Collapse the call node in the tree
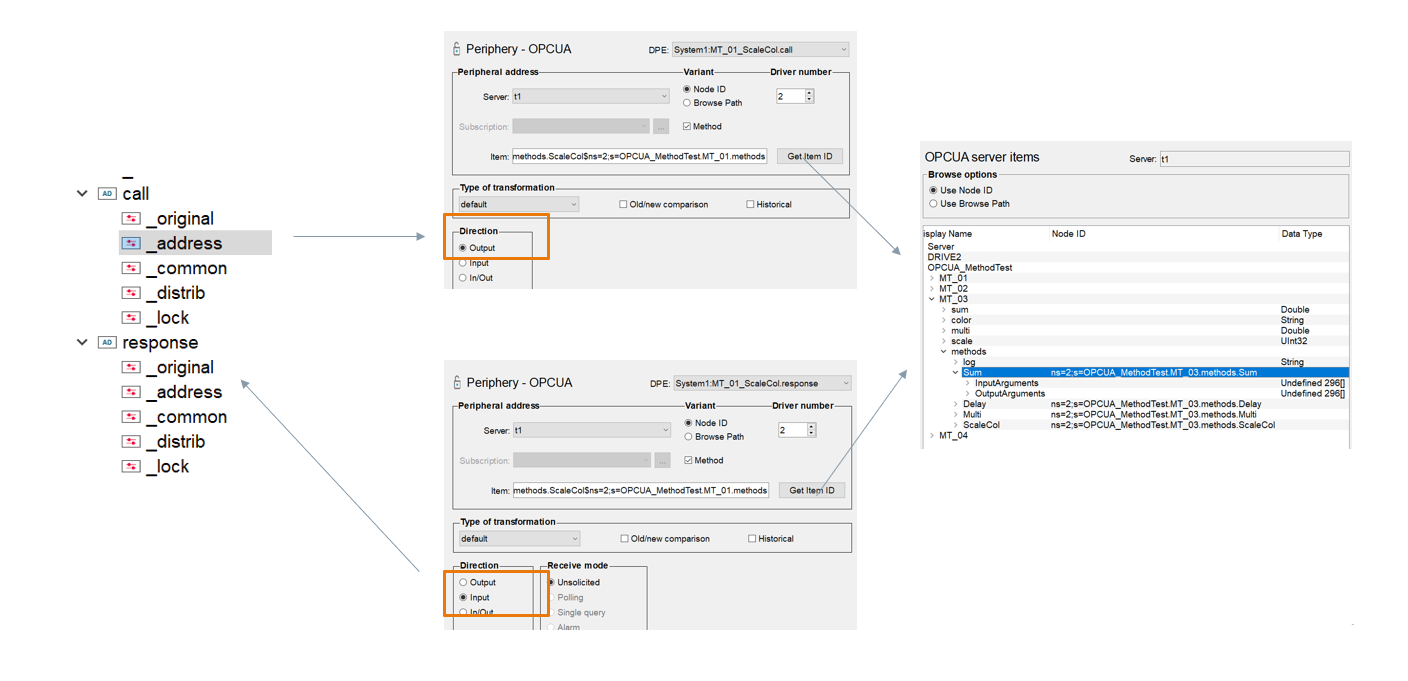This screenshot has width=1408, height=681. coord(82,194)
